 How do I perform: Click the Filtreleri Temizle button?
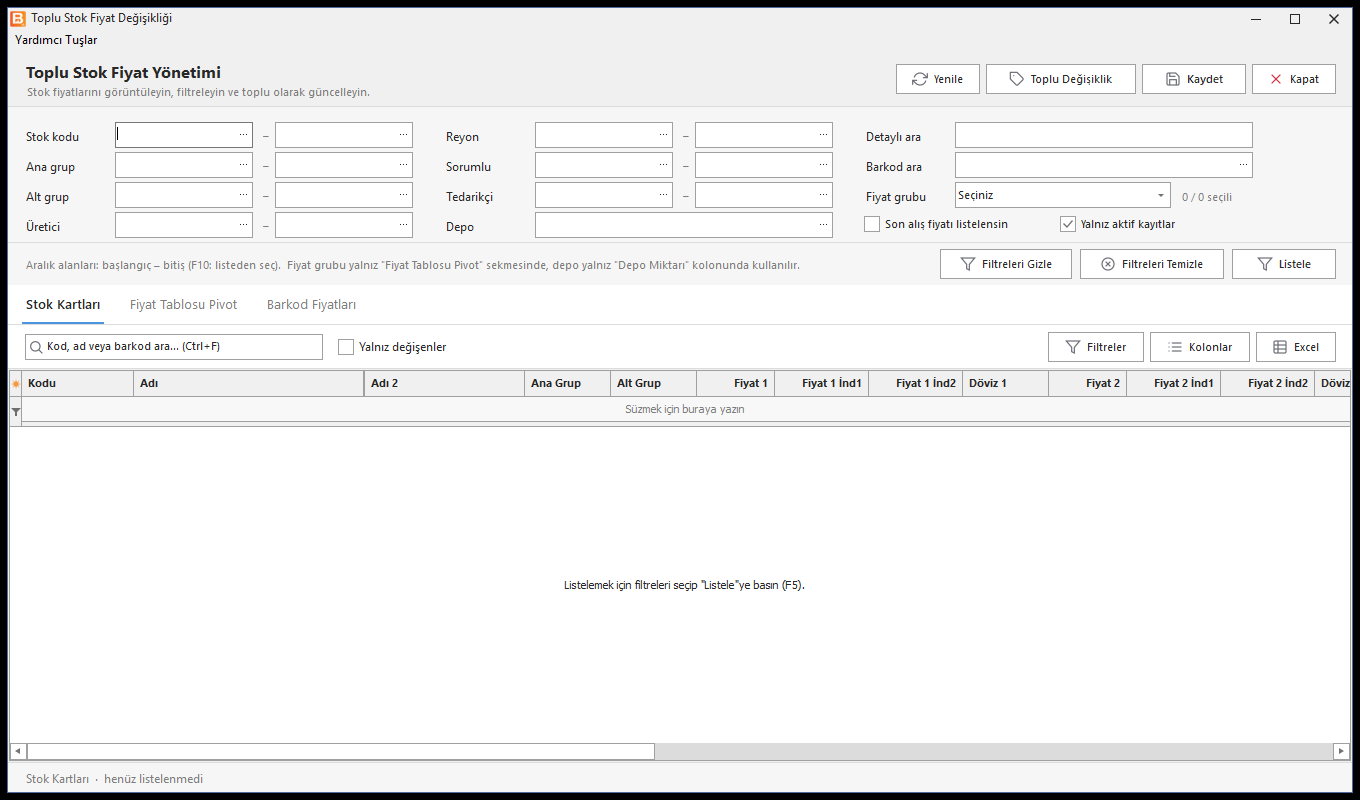(1152, 264)
